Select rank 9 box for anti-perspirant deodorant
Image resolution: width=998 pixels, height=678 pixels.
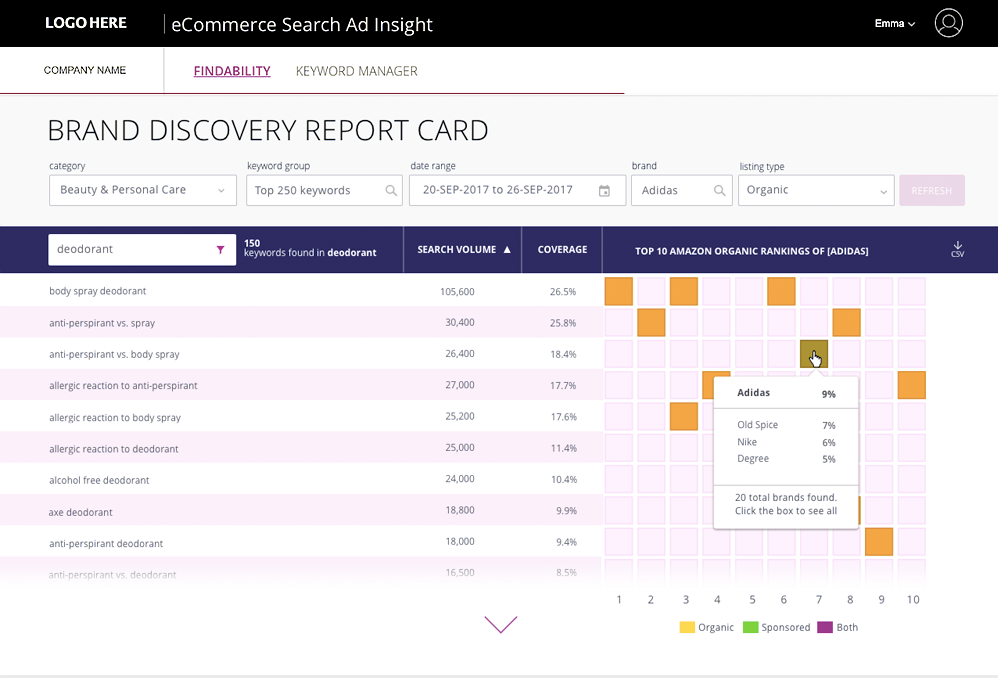click(x=879, y=542)
